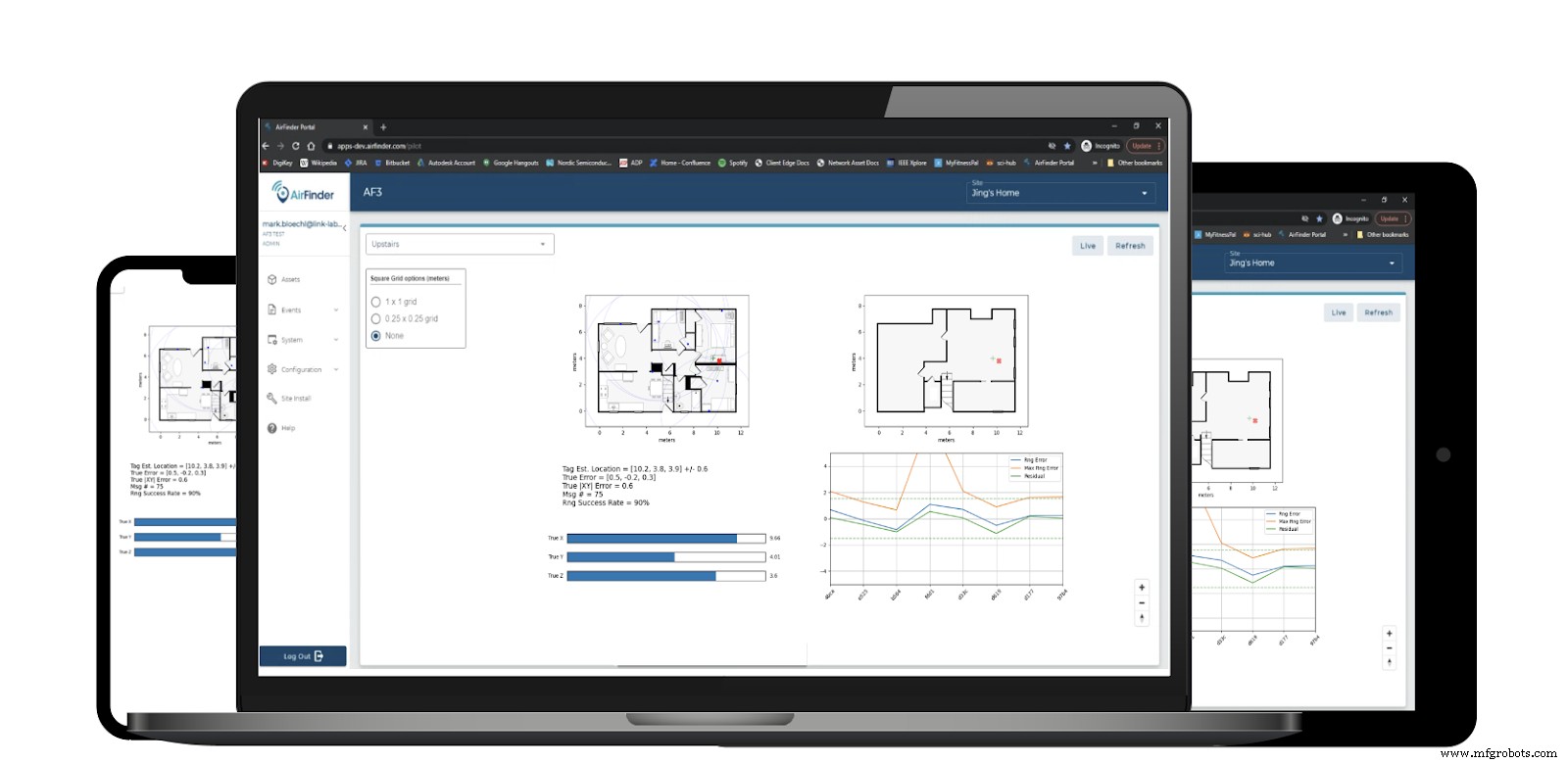Open Assets from the sidebar
Image resolution: width=1568 pixels, height=763 pixels.
[x=284, y=280]
